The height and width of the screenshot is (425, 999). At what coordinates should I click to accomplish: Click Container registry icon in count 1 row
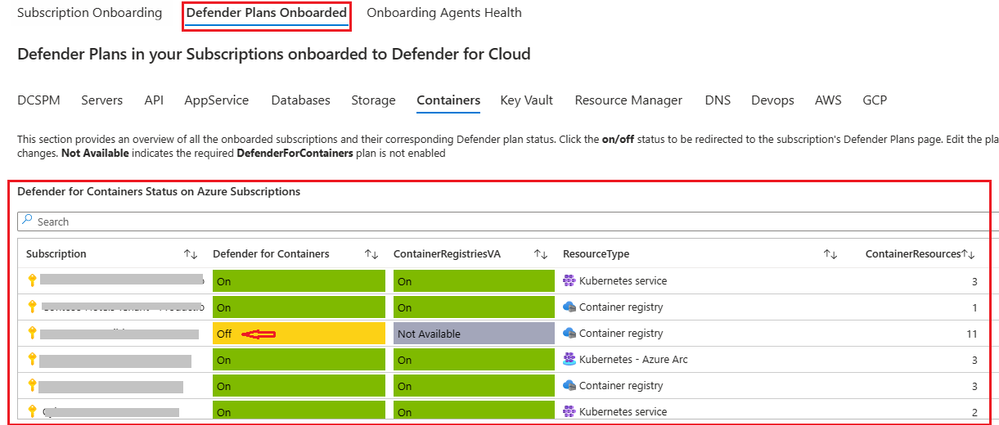569,306
